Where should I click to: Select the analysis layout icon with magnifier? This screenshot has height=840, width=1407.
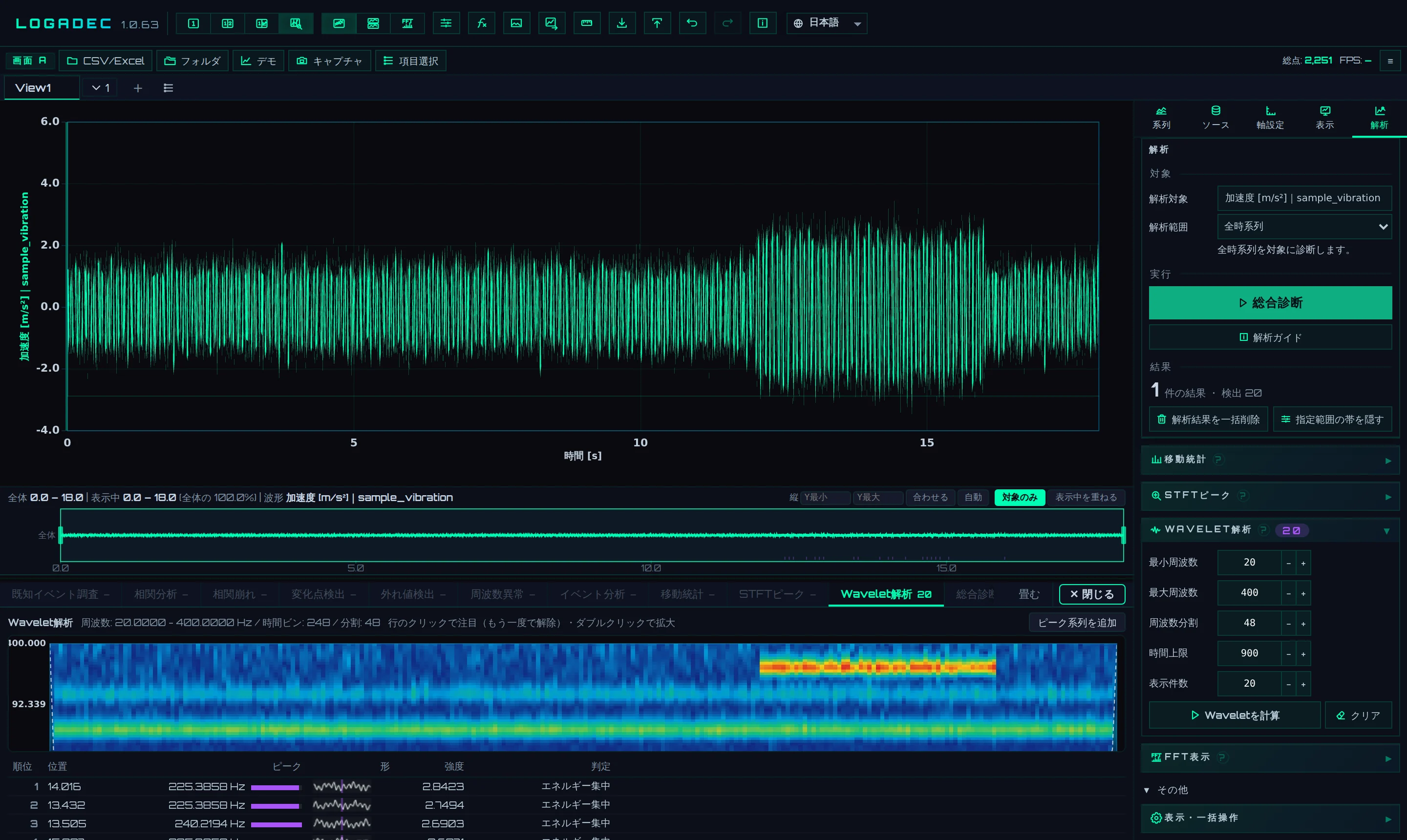296,23
